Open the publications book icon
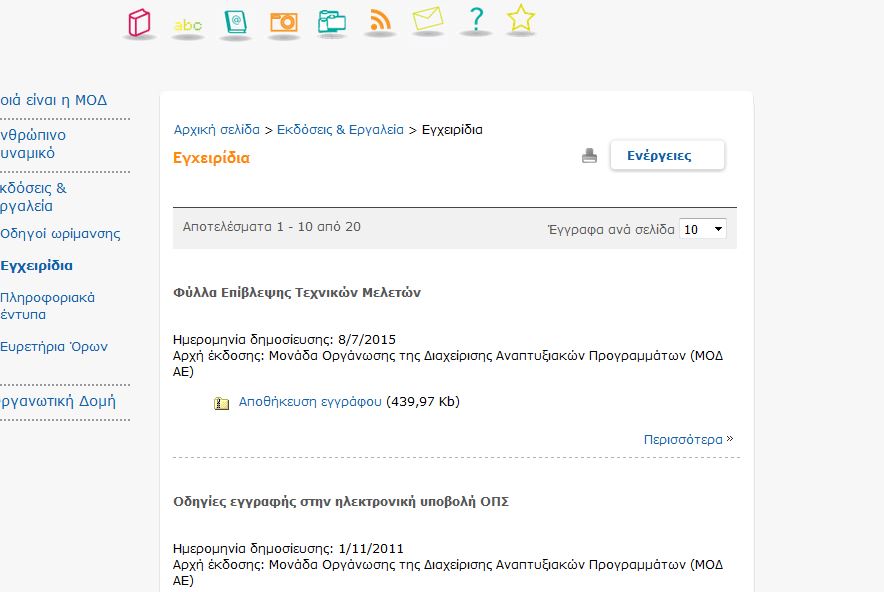Viewport: 884px width, 592px height. pos(138,23)
